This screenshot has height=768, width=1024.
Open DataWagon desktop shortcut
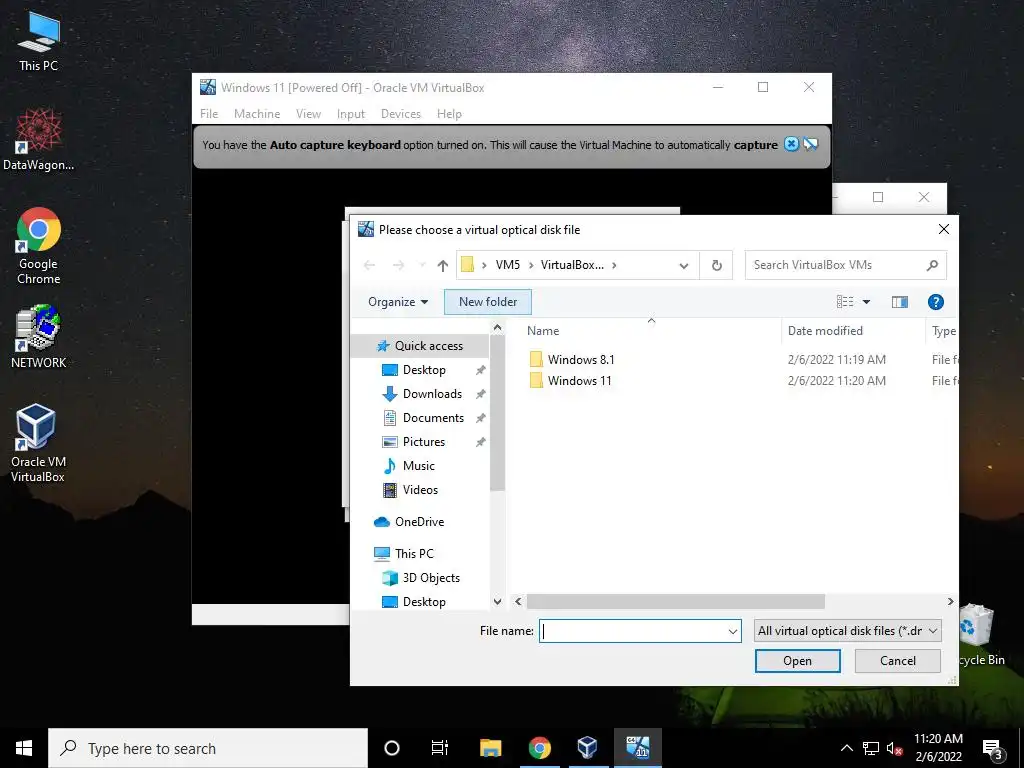pos(38,140)
